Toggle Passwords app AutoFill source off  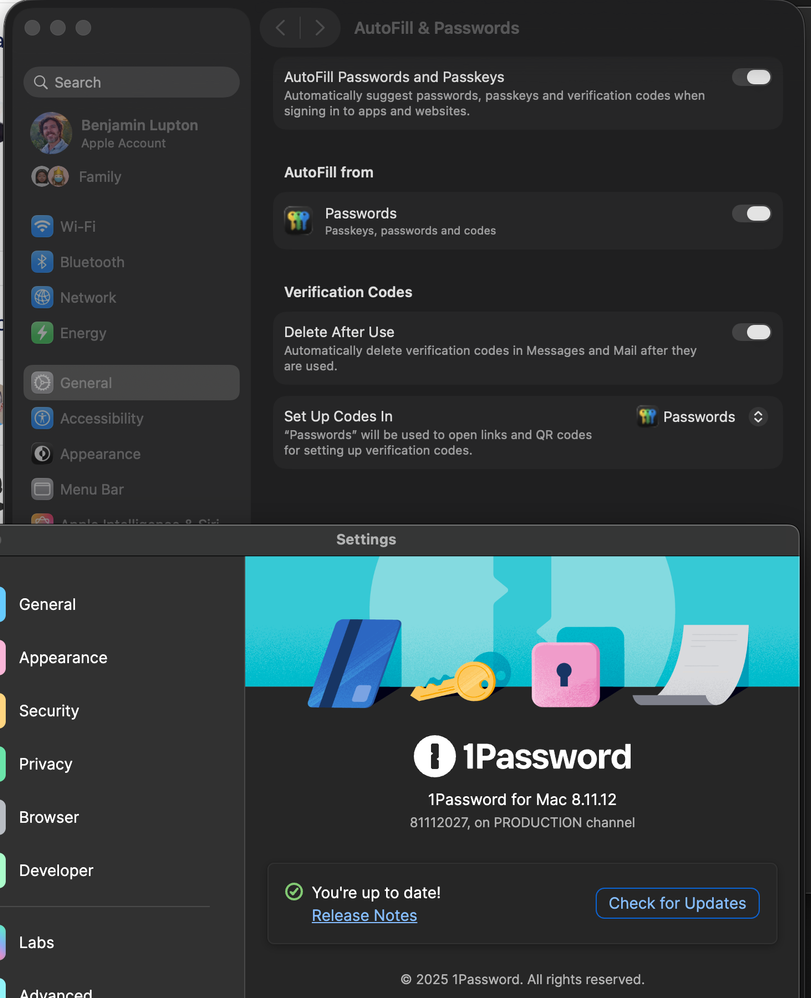(x=751, y=213)
